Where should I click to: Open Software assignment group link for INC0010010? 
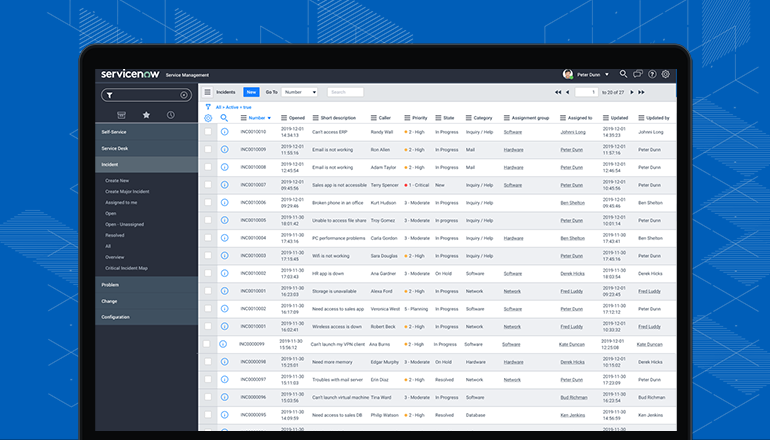pos(513,132)
